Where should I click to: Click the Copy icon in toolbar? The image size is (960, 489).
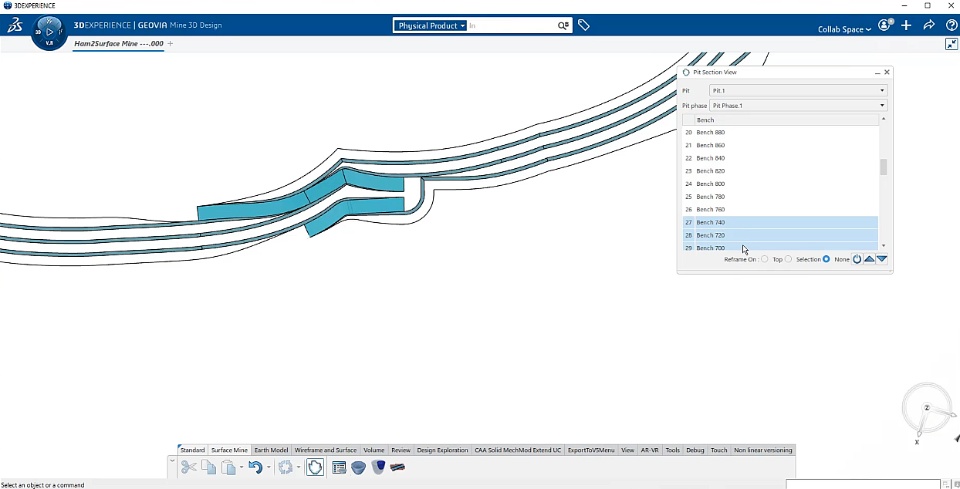point(209,468)
